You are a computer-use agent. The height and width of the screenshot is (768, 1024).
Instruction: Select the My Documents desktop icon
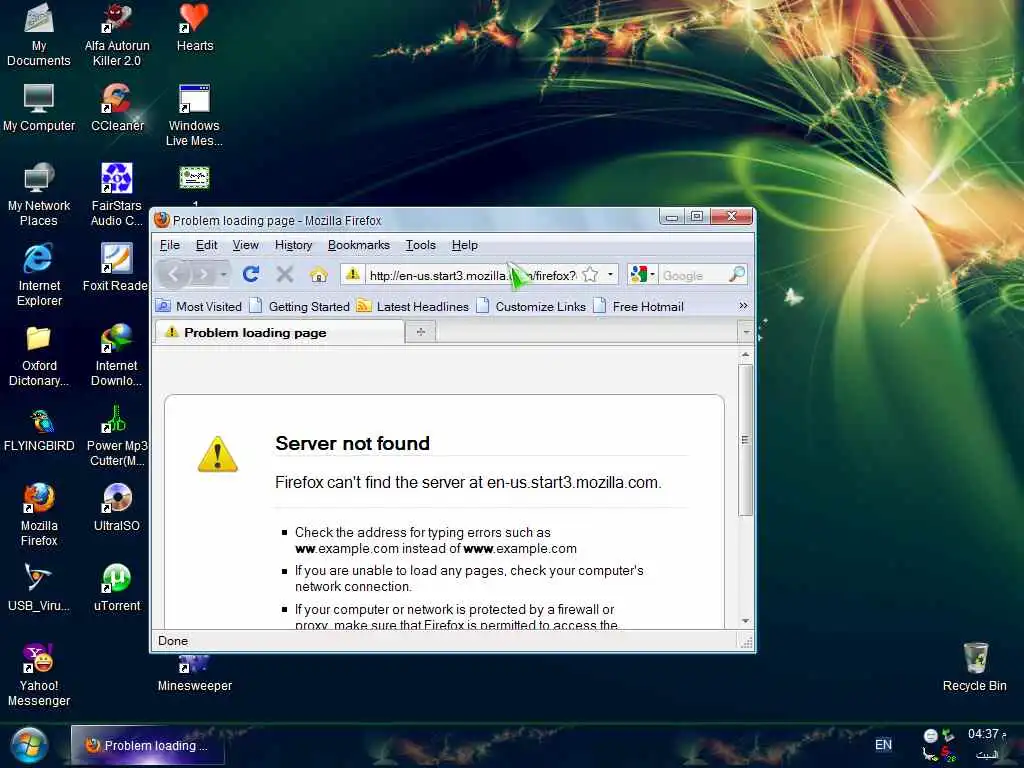39,35
